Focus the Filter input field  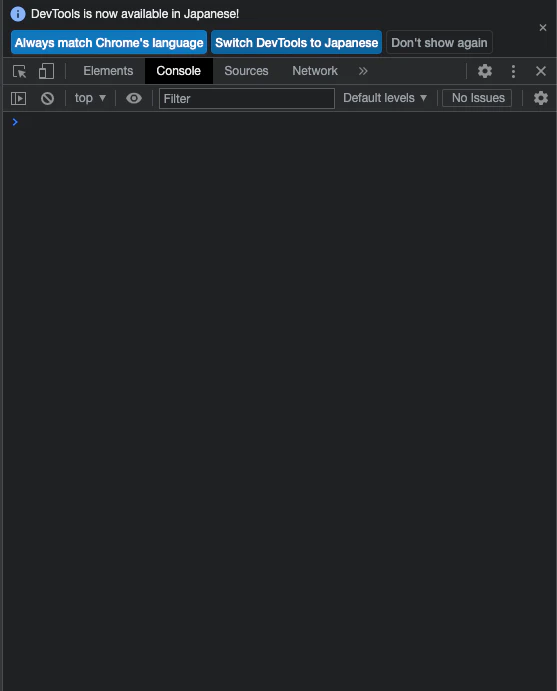coord(247,98)
